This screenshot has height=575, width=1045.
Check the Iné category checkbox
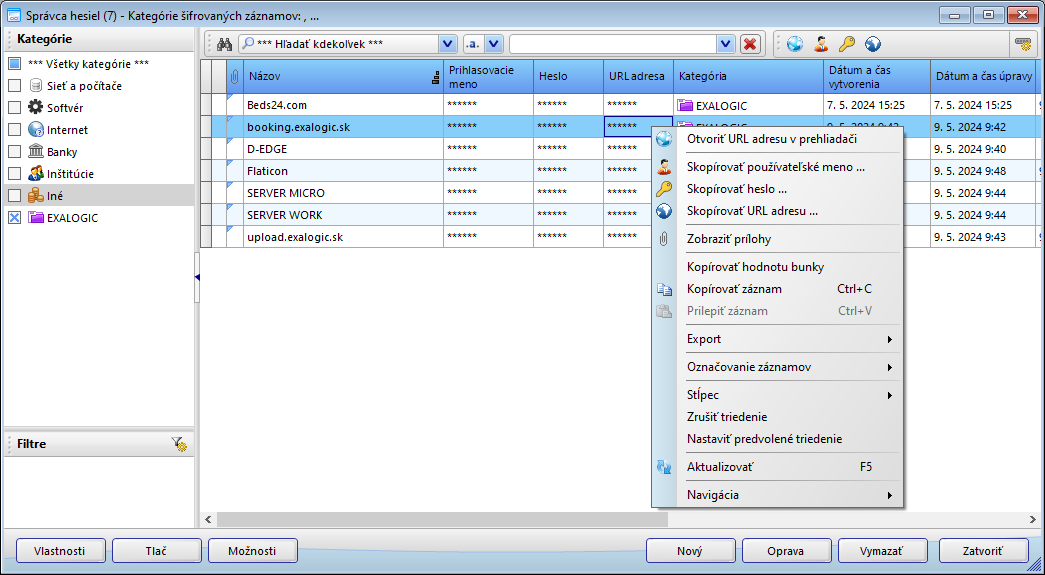[x=15, y=195]
